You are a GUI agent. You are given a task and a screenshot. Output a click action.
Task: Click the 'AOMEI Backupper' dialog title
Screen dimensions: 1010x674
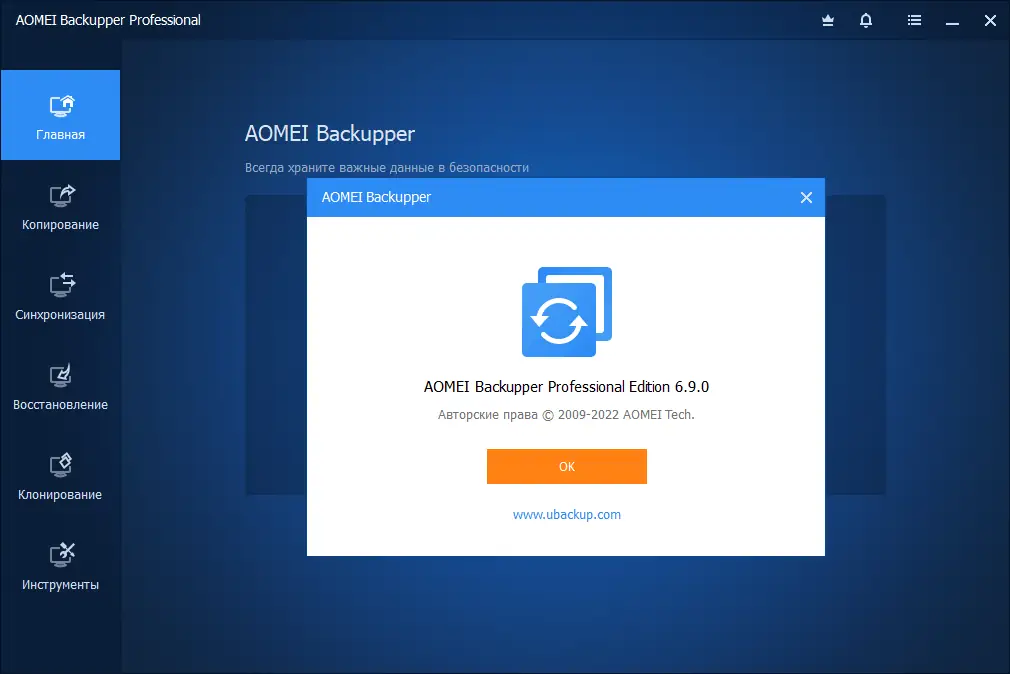[x=376, y=197]
